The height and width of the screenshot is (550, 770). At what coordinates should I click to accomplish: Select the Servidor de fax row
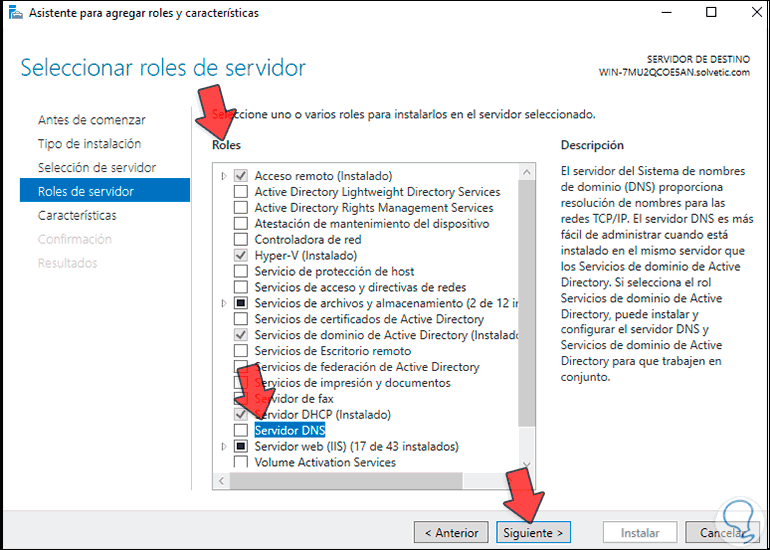click(294, 398)
